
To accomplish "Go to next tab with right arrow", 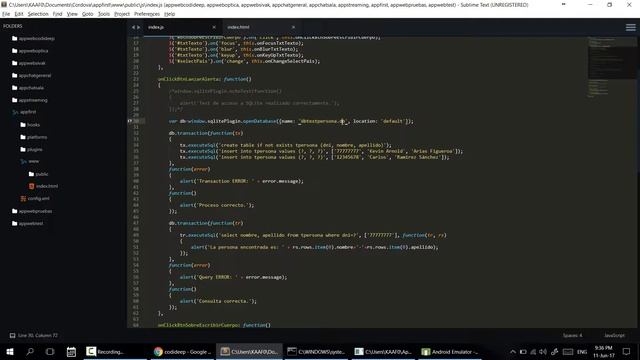I will tap(139, 27).
